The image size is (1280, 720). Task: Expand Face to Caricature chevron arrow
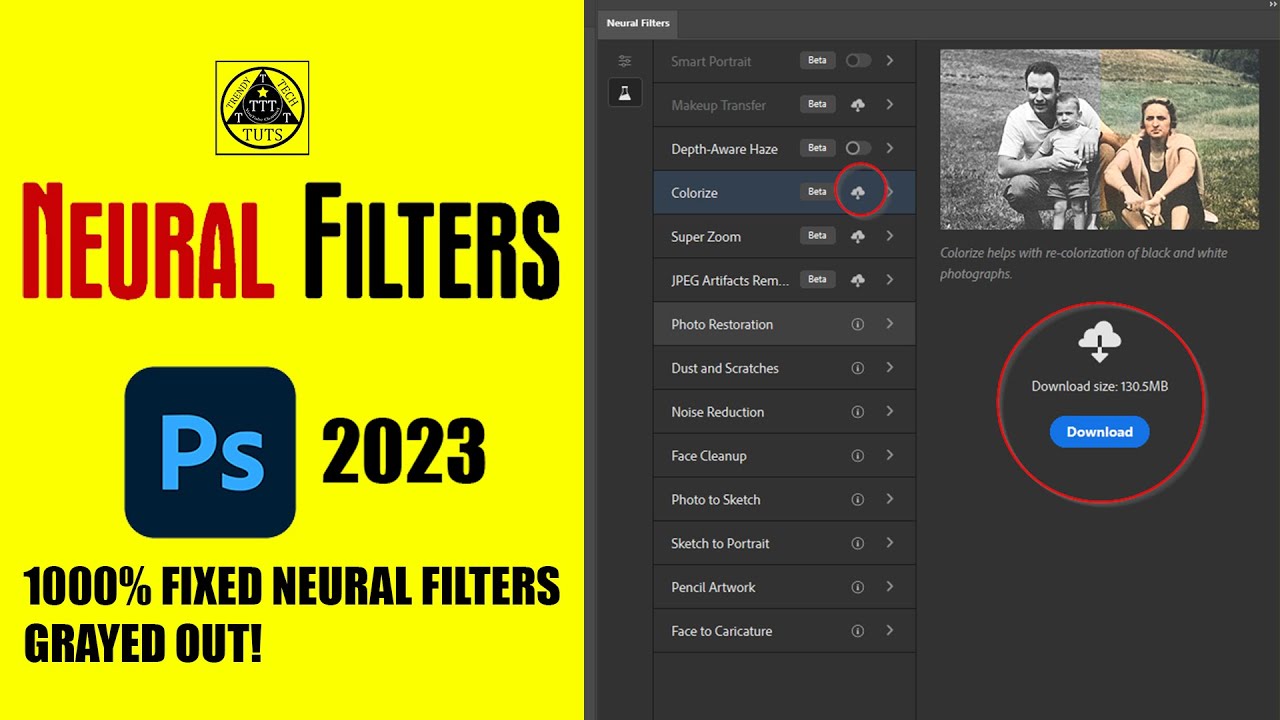tap(889, 631)
